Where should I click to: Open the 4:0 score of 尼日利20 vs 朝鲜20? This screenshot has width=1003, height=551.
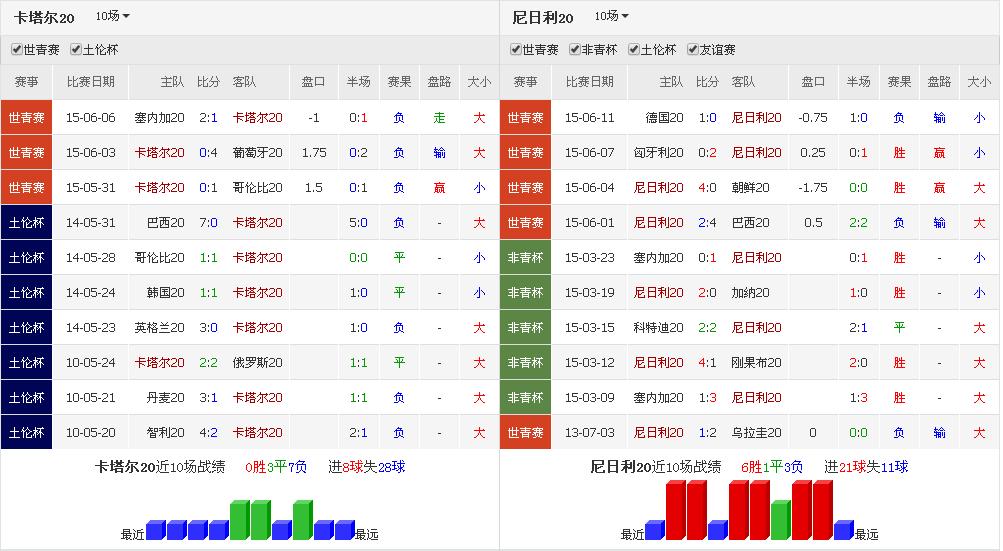pos(707,188)
